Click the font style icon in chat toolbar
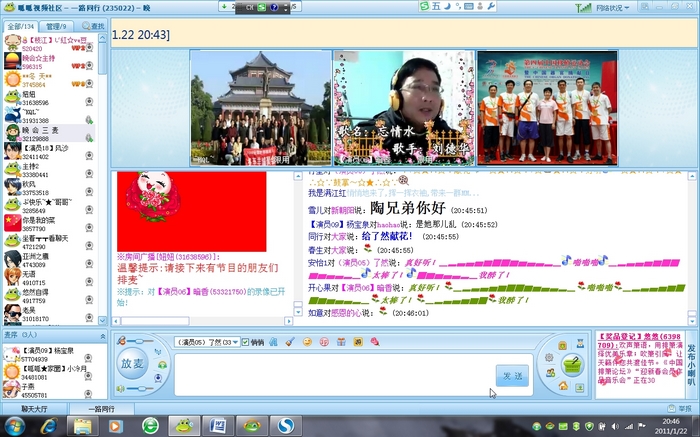The width and height of the screenshot is (700, 437). click(x=273, y=342)
